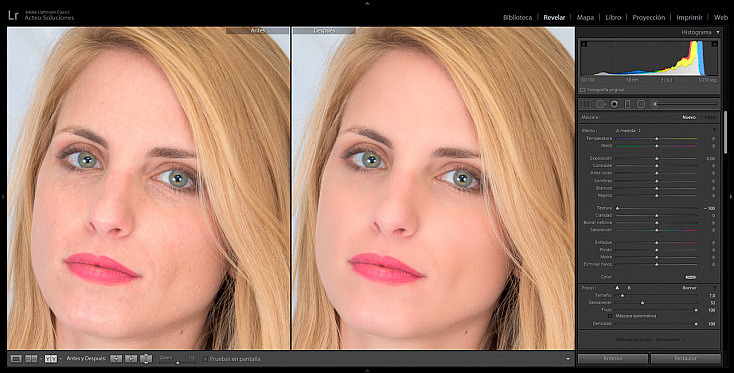Select the Spot Removal tool icon
Viewport: 734px width, 373px height.
tap(600, 104)
